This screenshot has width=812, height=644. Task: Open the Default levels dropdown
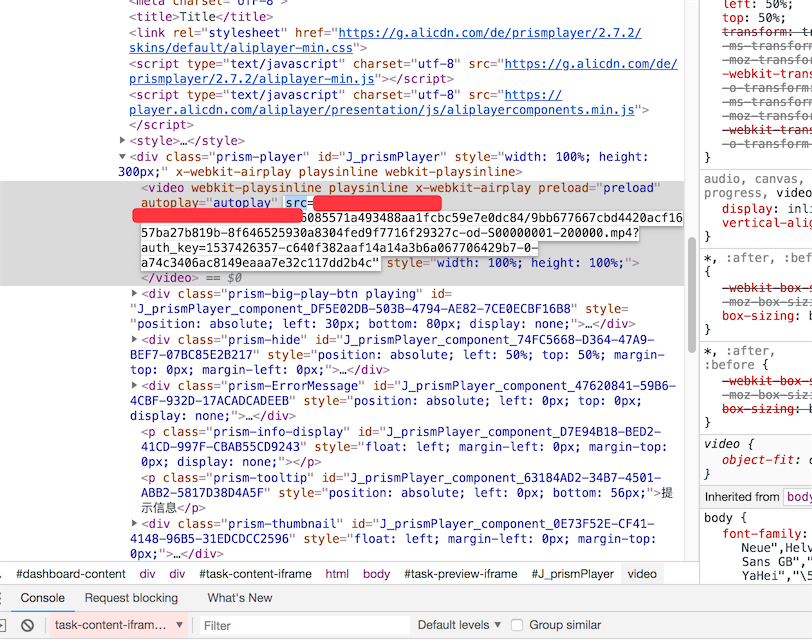click(459, 625)
